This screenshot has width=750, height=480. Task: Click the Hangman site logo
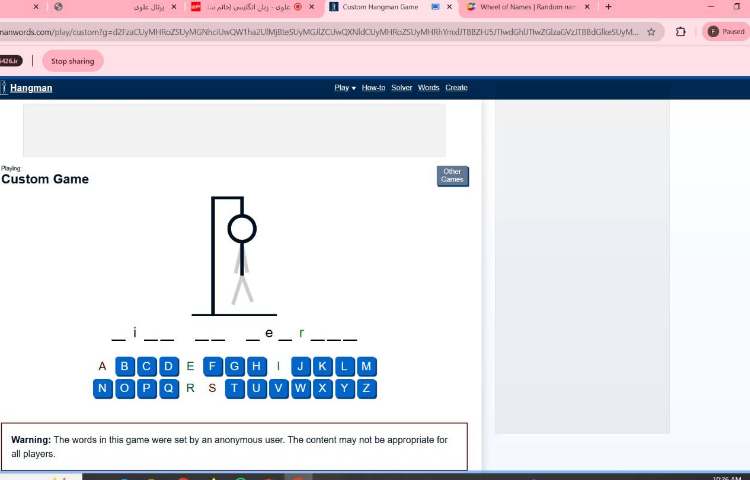pos(30,88)
